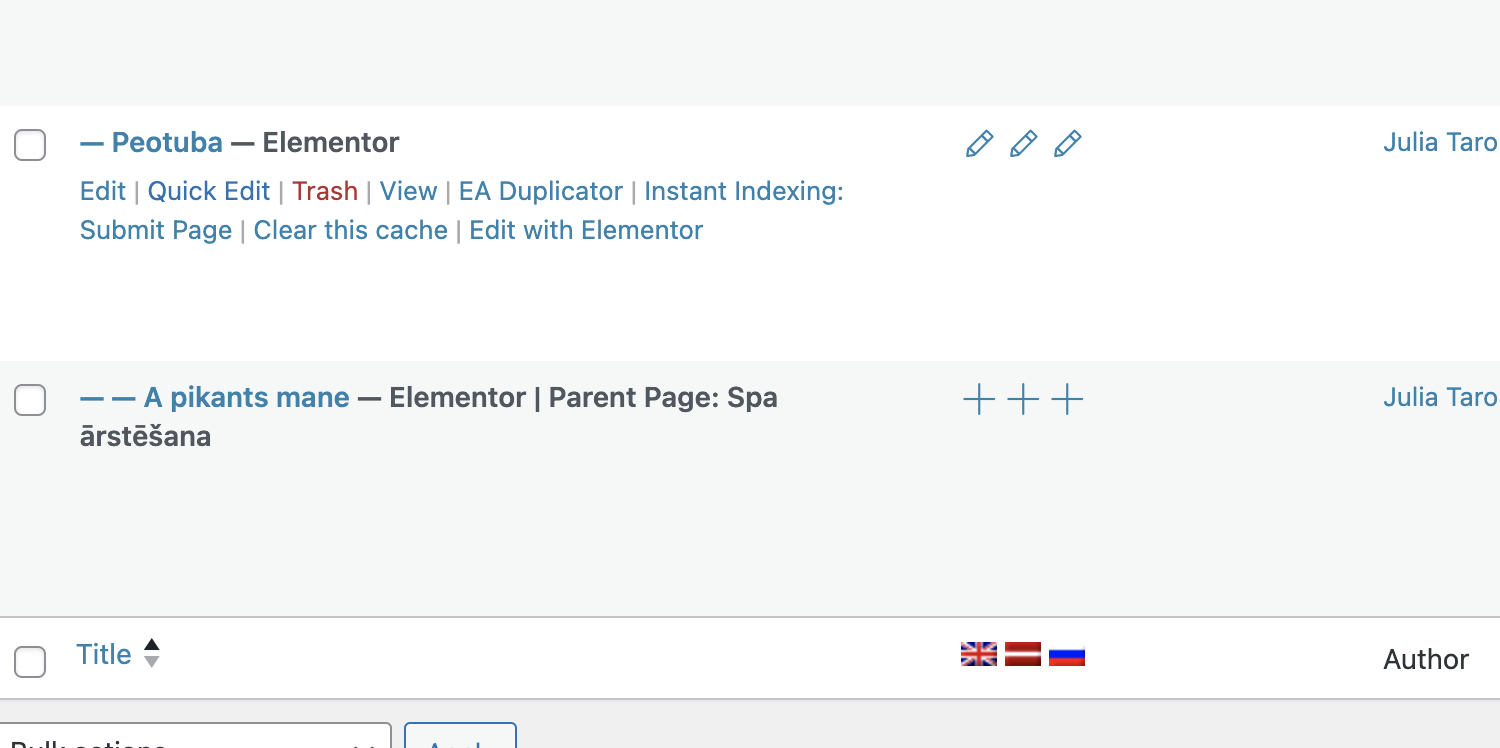Check the Peotuba row checkbox
1500x748 pixels.
(30, 145)
